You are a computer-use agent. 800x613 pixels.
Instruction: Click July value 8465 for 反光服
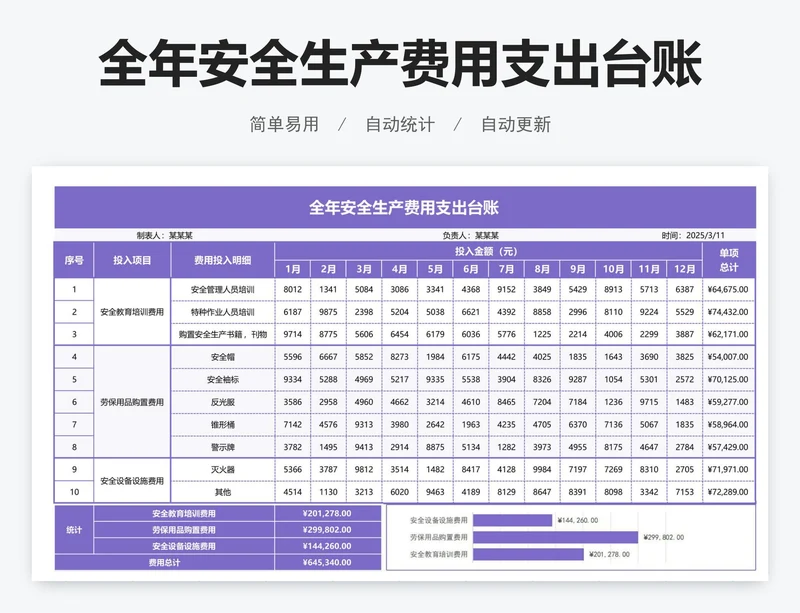[x=506, y=402]
